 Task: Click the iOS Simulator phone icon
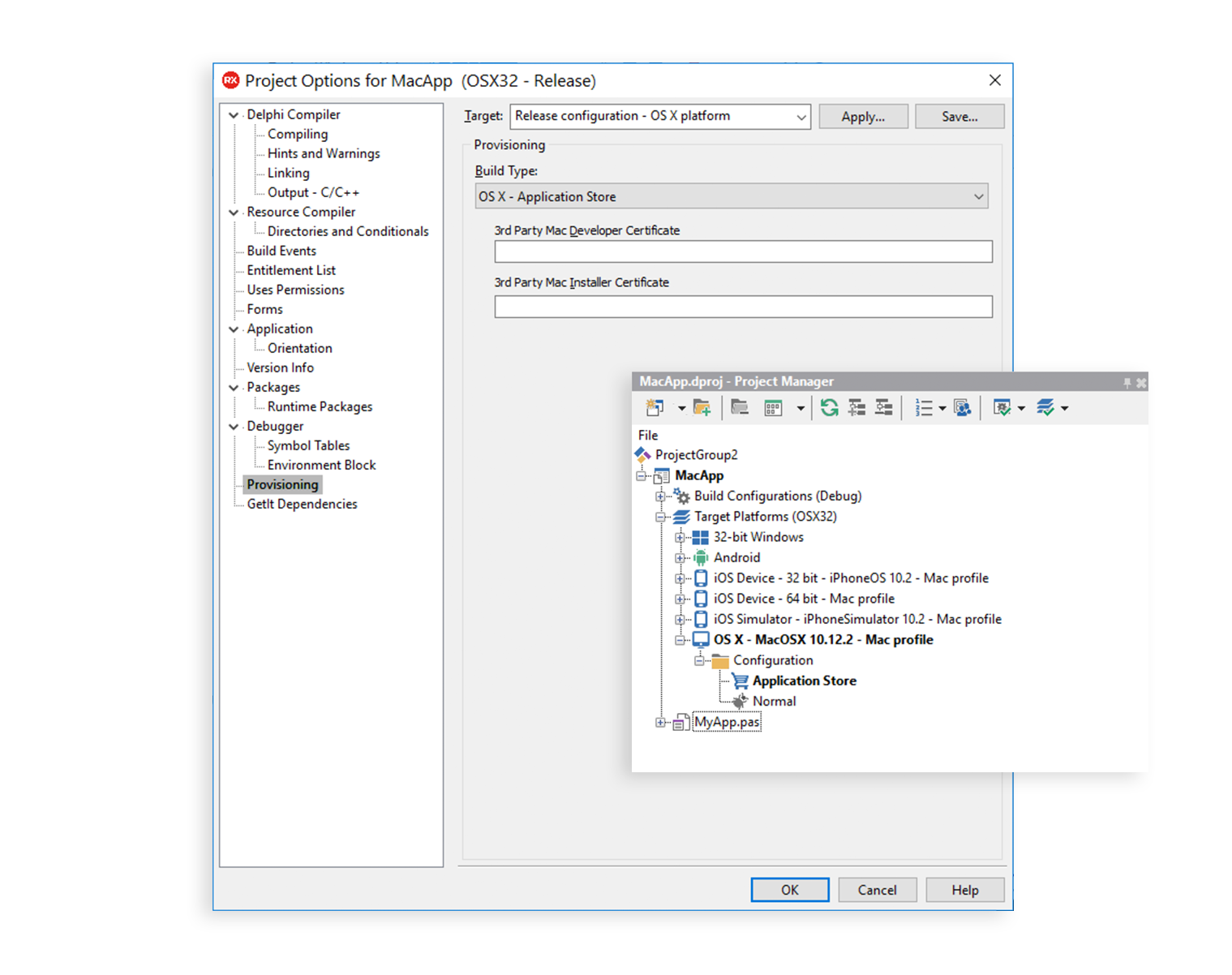pos(701,620)
